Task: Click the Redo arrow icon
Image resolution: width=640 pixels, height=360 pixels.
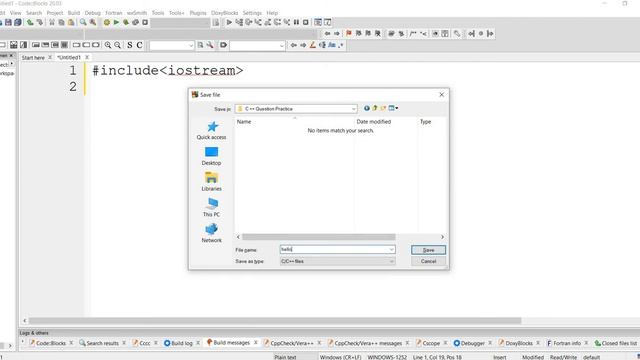Action: 40,22
